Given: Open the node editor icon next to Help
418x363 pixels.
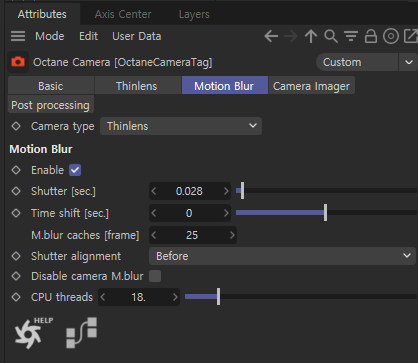Looking at the screenshot, I should pos(81,333).
